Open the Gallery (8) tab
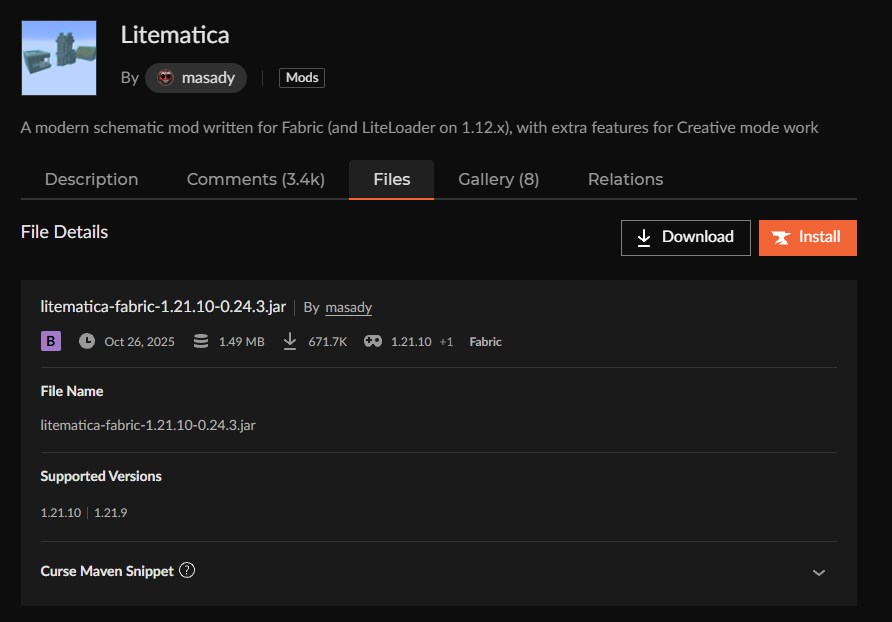This screenshot has height=622, width=892. (x=498, y=180)
